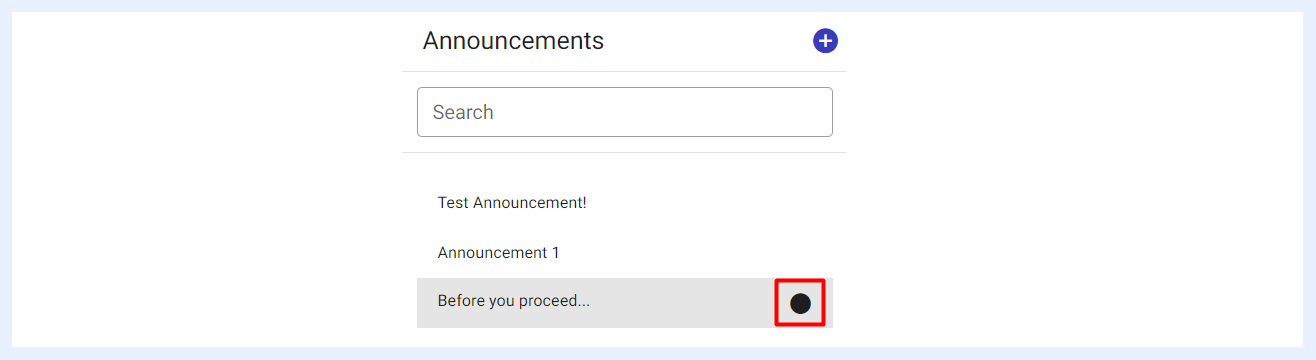Image resolution: width=1316 pixels, height=360 pixels.
Task: Click the round blue plus beside Announcements
Action: tap(825, 41)
